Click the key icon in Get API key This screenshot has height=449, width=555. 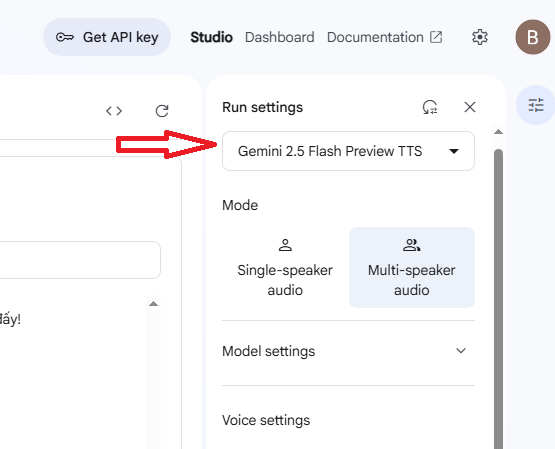pyautogui.click(x=65, y=37)
